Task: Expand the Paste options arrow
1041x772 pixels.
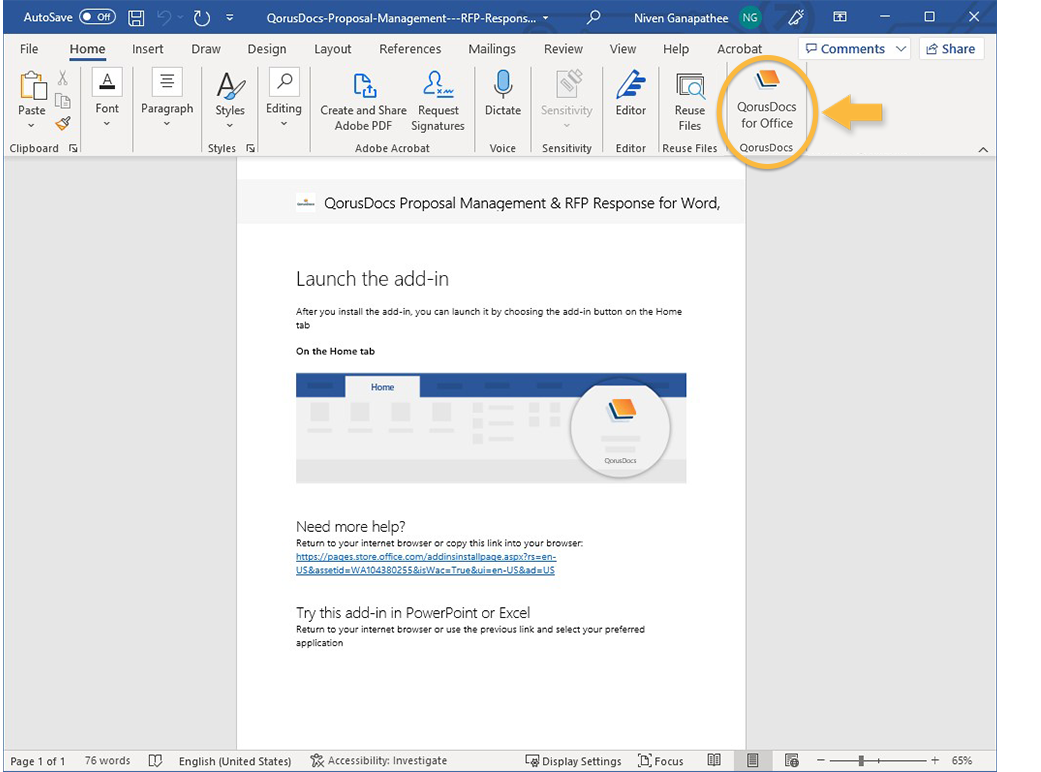Action: (x=31, y=125)
